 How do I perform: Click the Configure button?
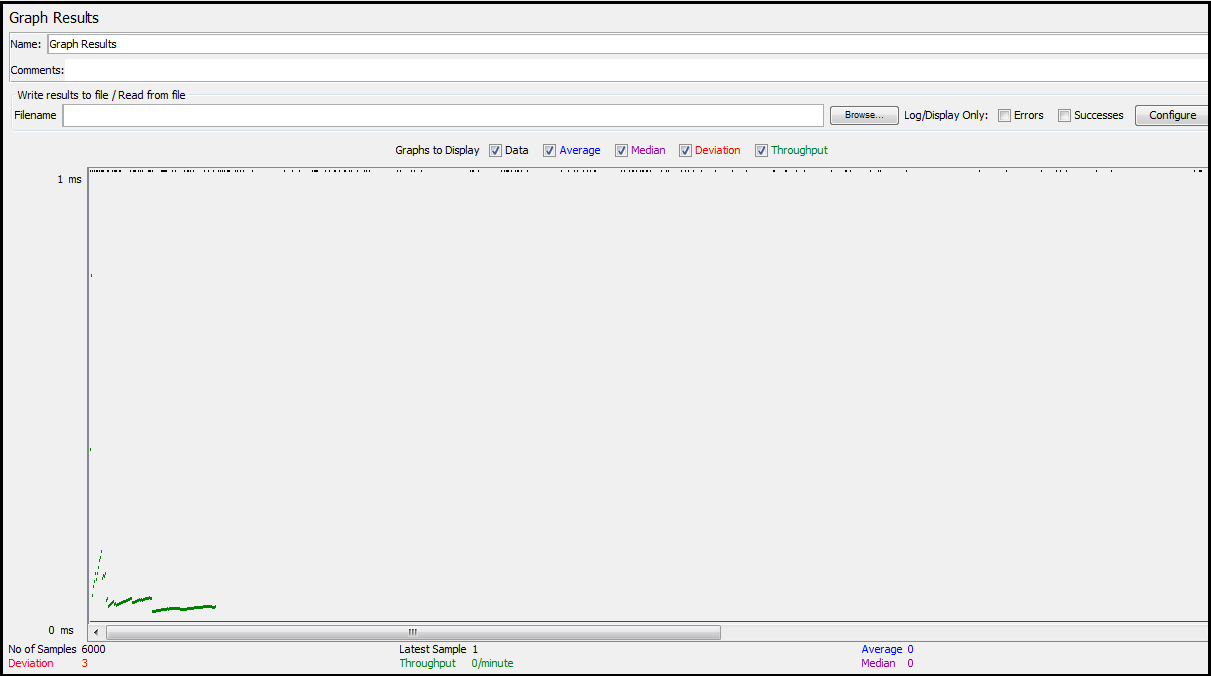(1172, 115)
